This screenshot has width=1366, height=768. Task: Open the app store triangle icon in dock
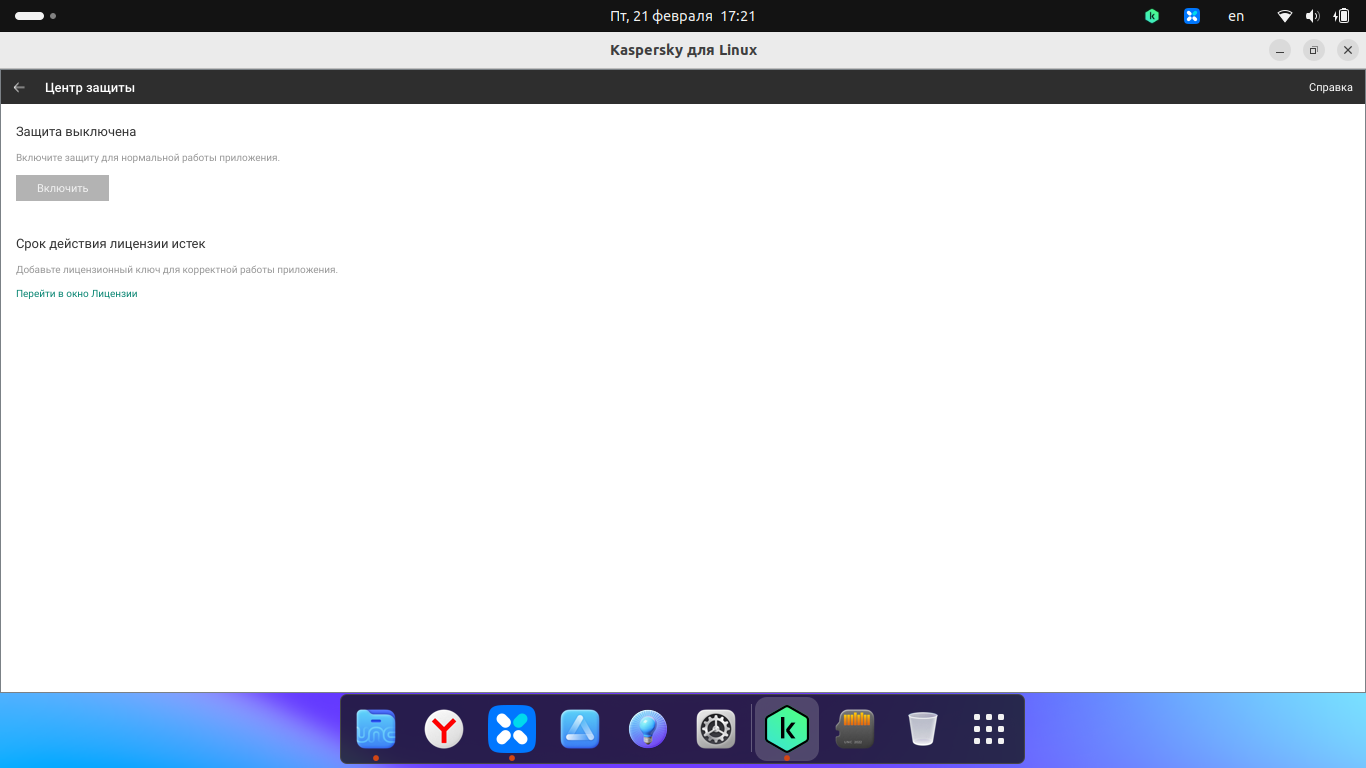pos(580,729)
